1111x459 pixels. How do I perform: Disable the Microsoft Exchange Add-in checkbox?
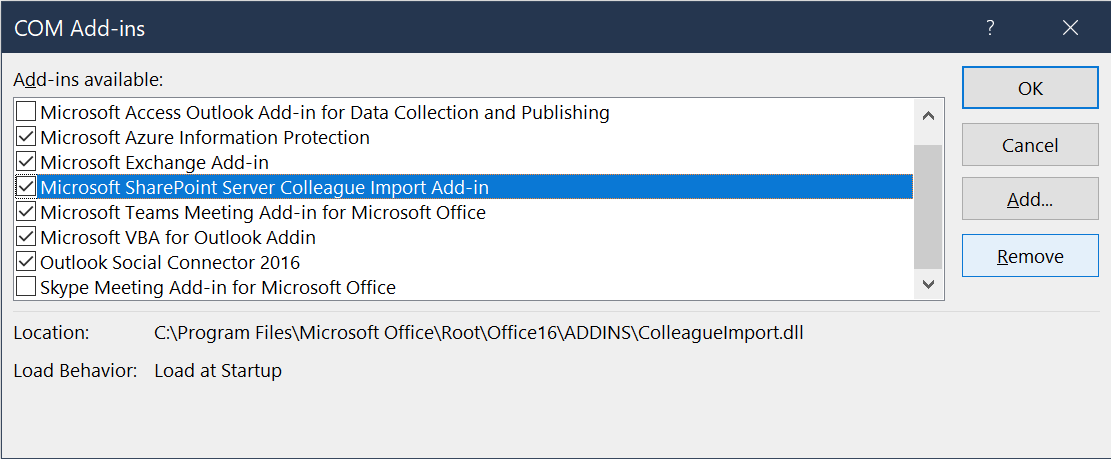27,162
